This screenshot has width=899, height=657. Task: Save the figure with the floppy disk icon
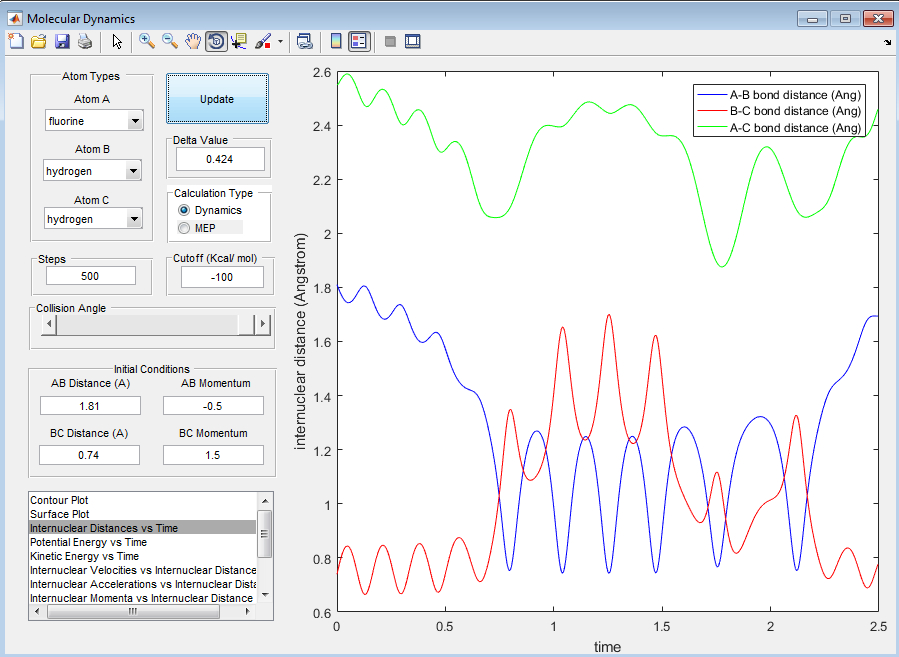point(62,41)
